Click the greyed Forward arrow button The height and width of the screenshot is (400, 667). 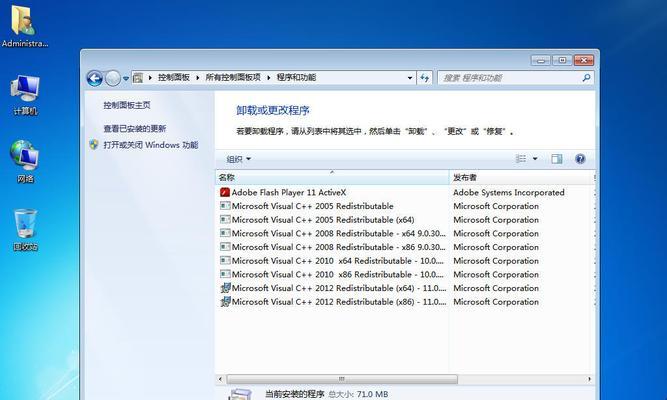[113, 78]
